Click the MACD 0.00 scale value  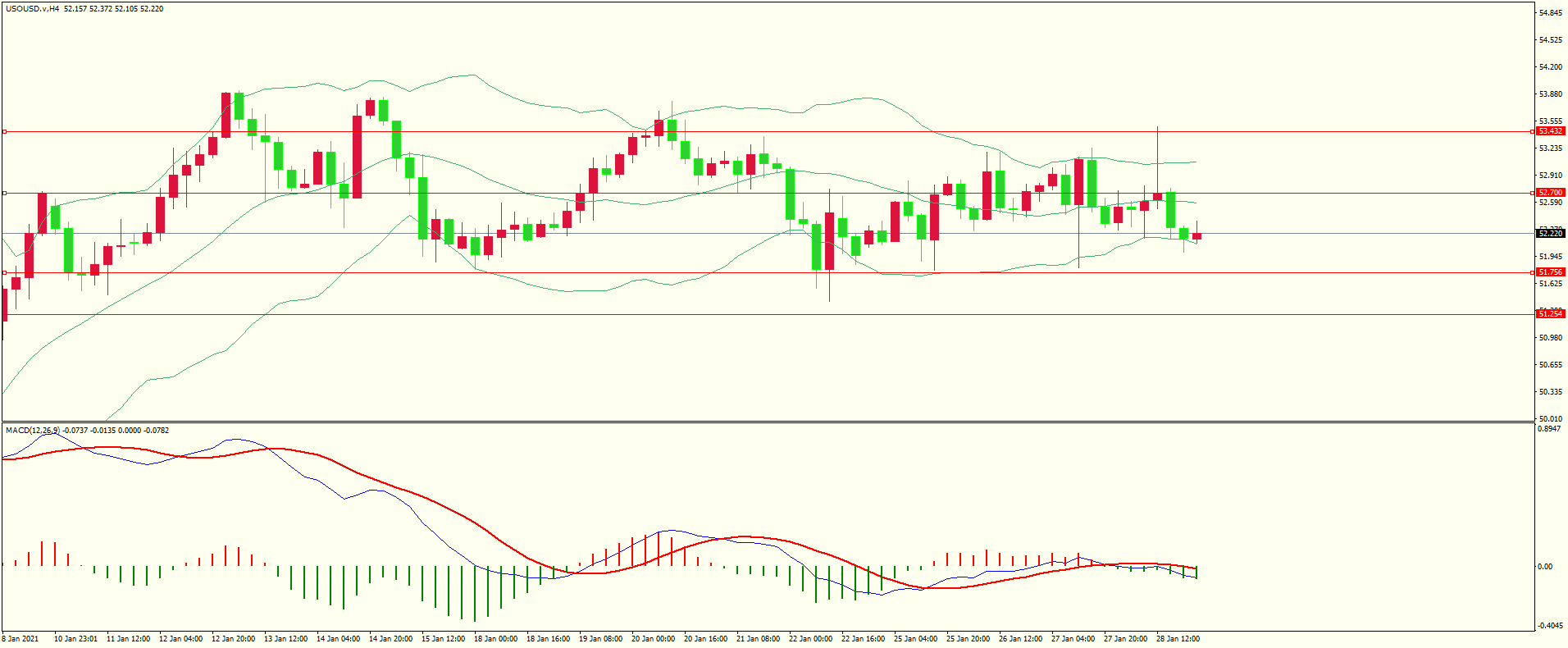pos(1545,567)
